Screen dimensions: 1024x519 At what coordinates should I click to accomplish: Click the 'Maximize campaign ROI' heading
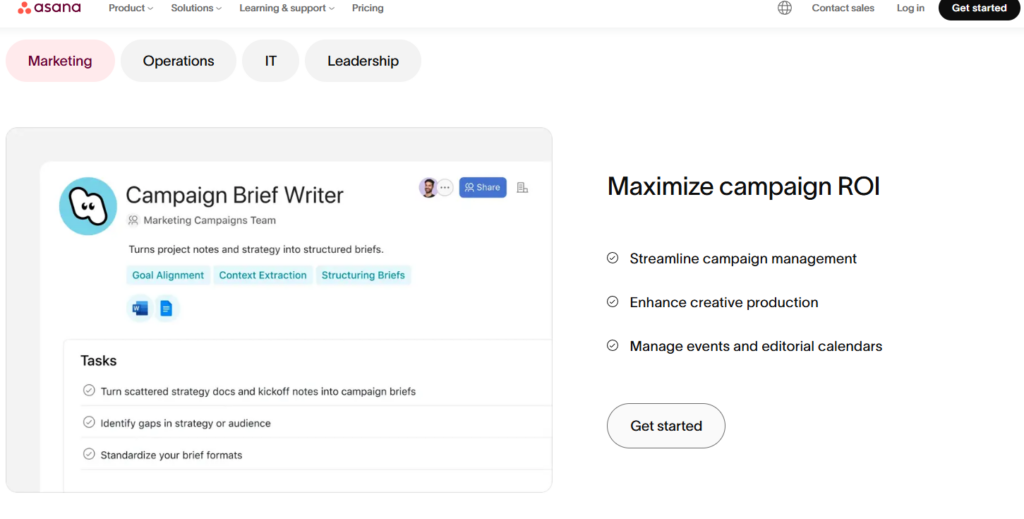(x=744, y=187)
